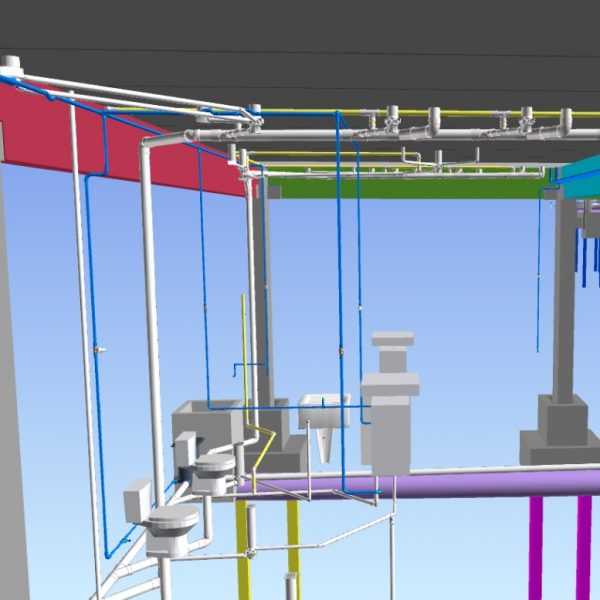Select the tall gray fixture beside the sink
This screenshot has height=600, width=600.
tap(390, 410)
